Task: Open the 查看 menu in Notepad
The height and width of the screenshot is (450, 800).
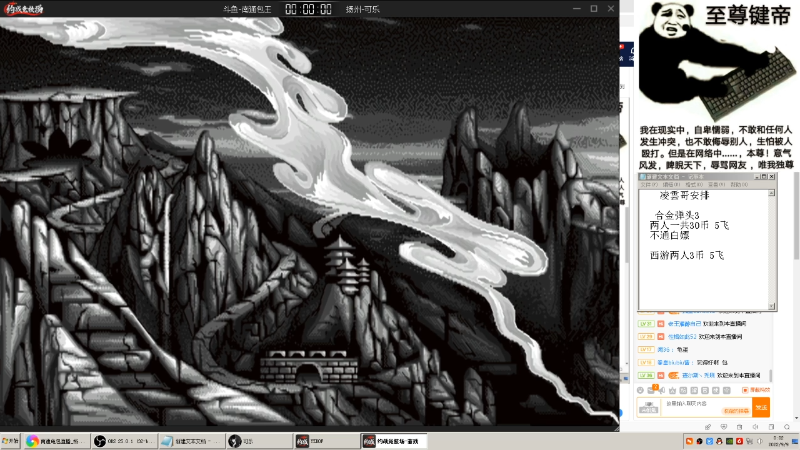Action: (716, 185)
